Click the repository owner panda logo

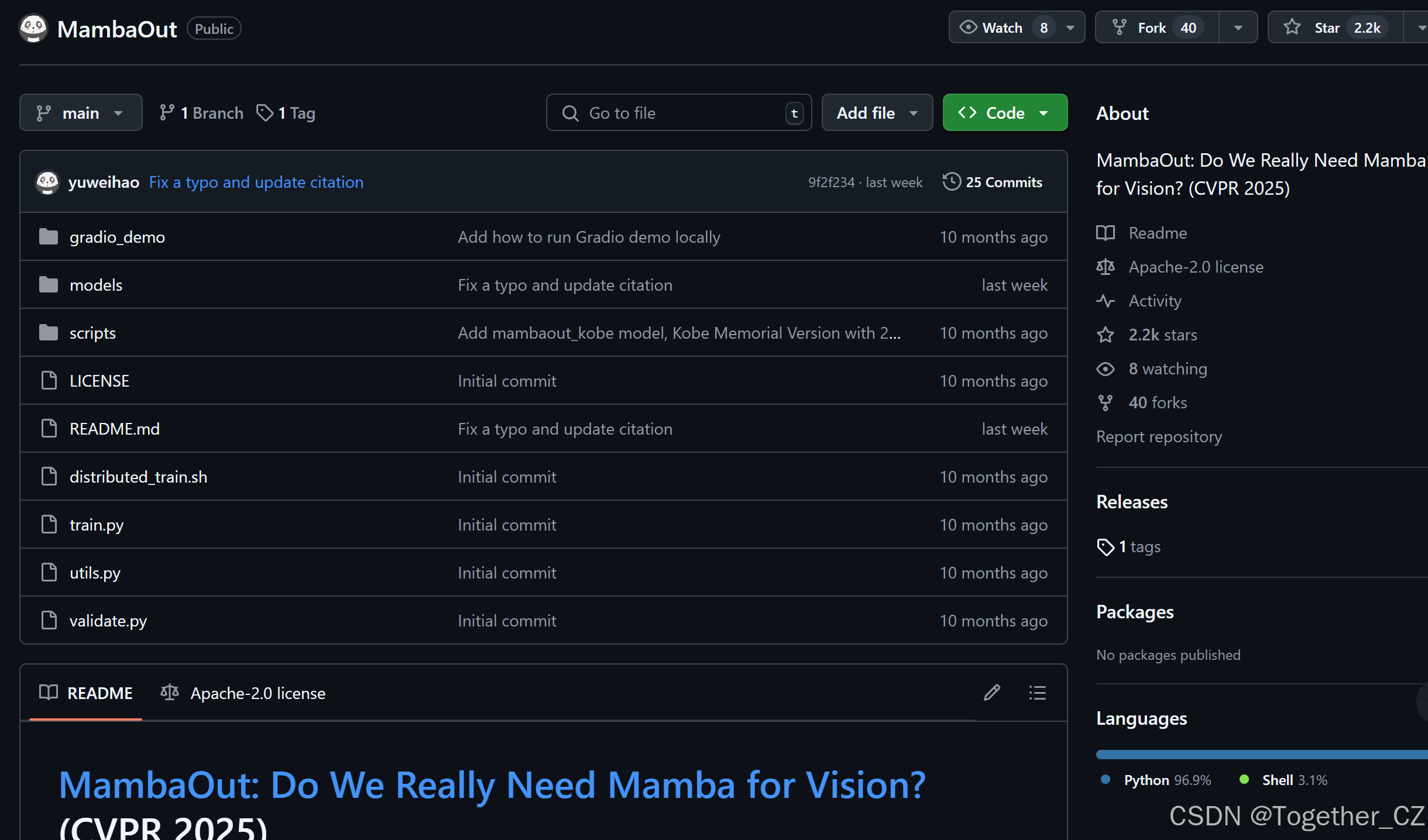(x=33, y=28)
